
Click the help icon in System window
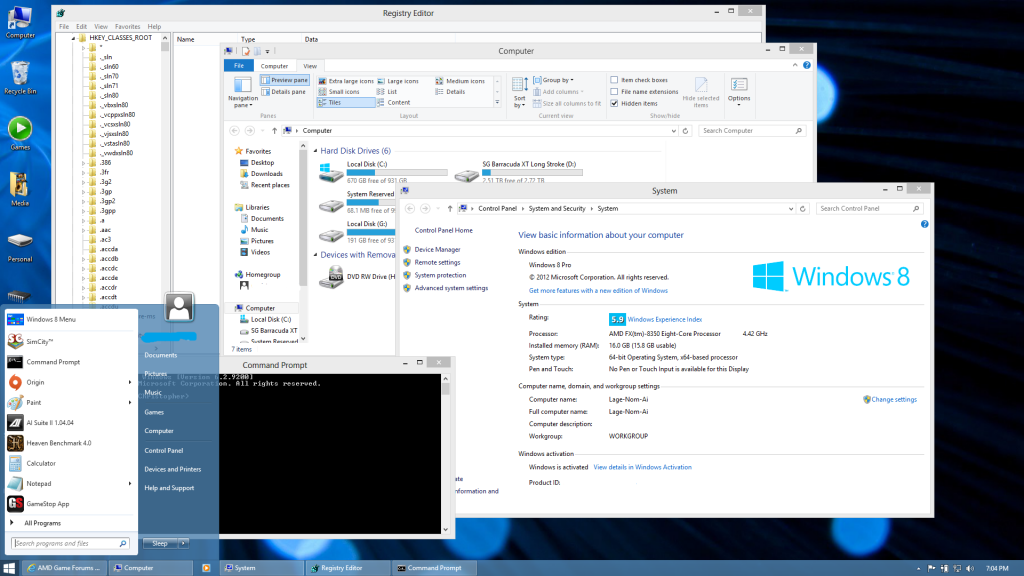(x=924, y=224)
